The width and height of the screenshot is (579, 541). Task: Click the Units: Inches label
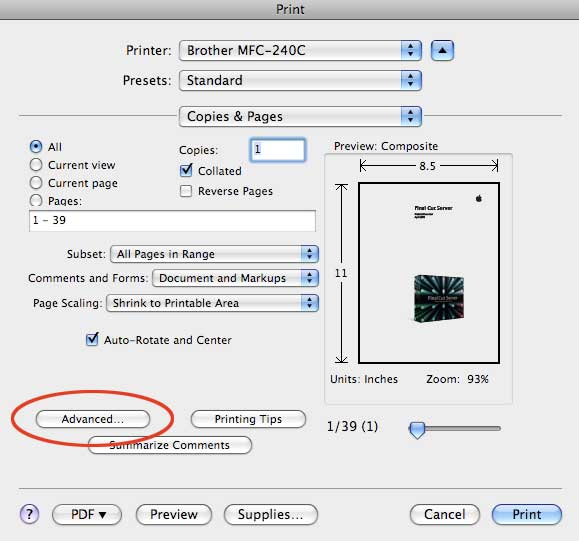(x=364, y=379)
